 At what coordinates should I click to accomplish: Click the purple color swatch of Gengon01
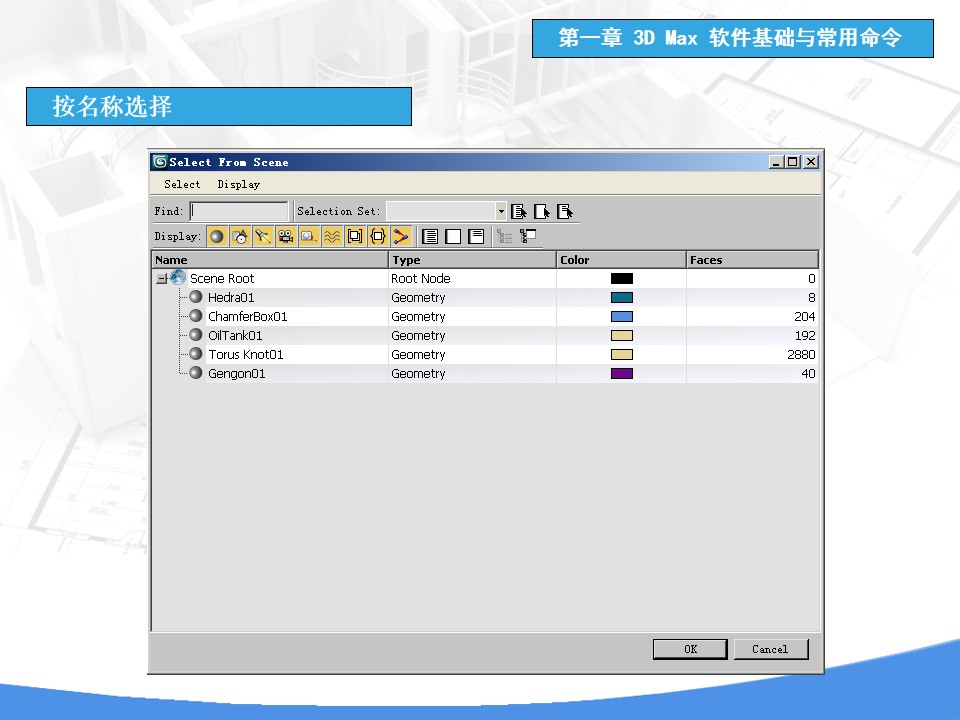(x=622, y=373)
